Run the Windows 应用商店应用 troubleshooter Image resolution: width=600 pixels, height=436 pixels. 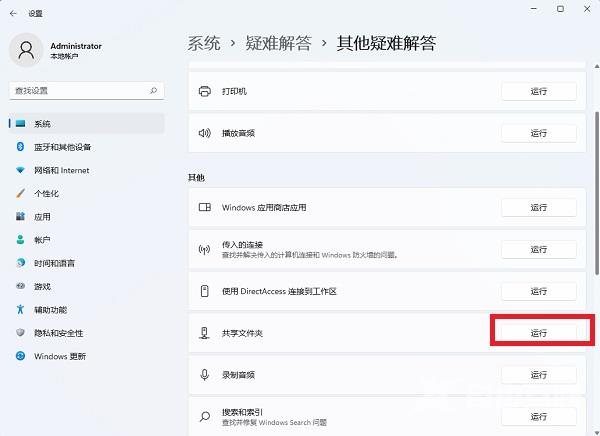click(539, 207)
